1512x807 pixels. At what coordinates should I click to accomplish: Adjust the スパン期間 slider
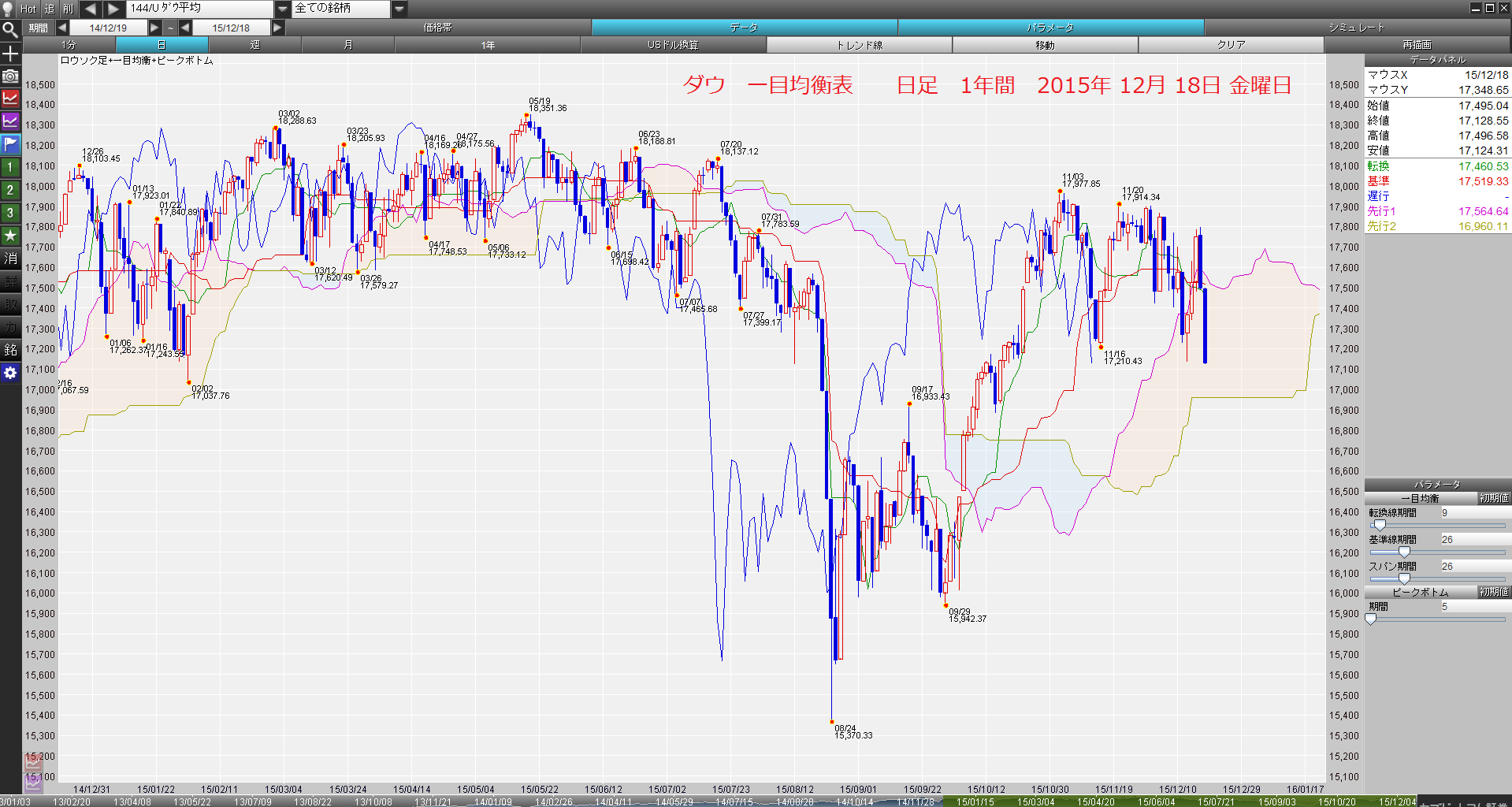(x=1404, y=578)
